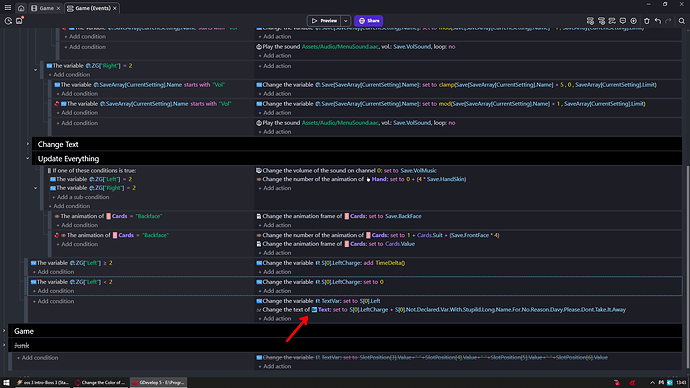
Task: Open the project history clock icon
Action: [x=8, y=21]
